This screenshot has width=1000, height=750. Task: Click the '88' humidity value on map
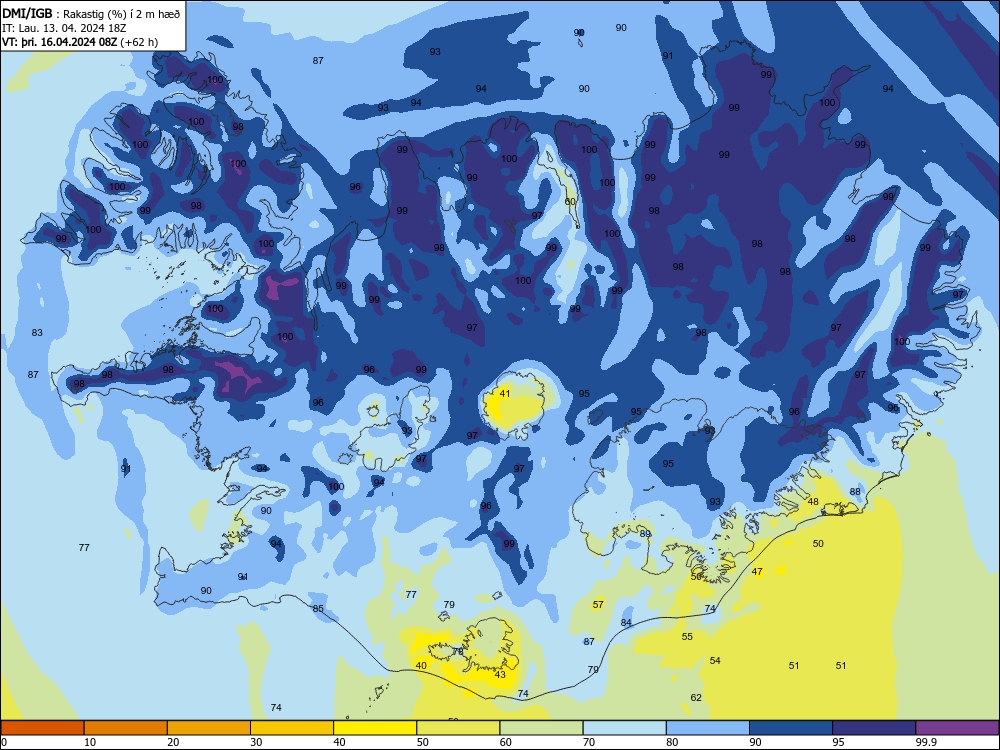tap(855, 492)
